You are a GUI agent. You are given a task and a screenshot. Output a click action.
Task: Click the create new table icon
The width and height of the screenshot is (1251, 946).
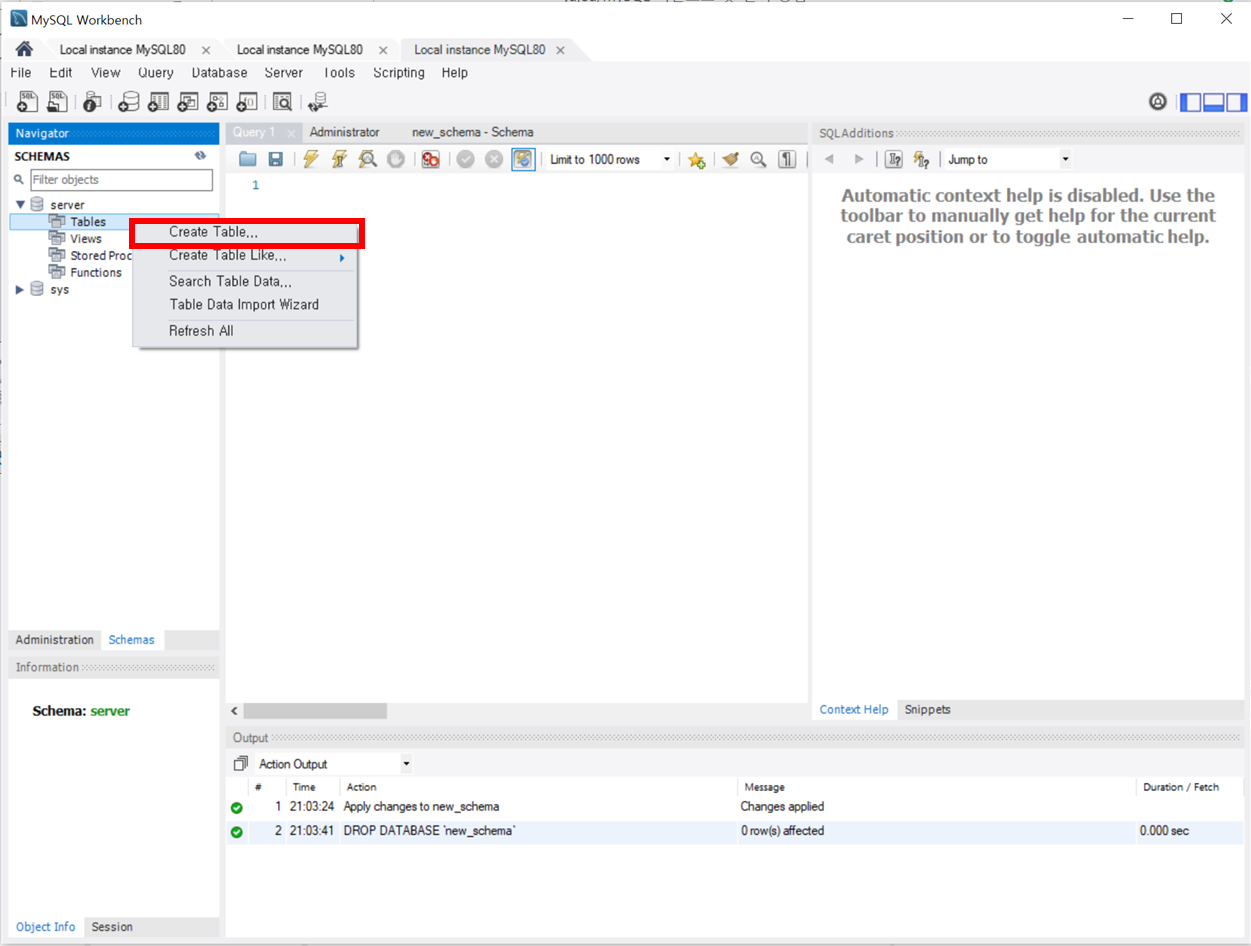click(158, 101)
